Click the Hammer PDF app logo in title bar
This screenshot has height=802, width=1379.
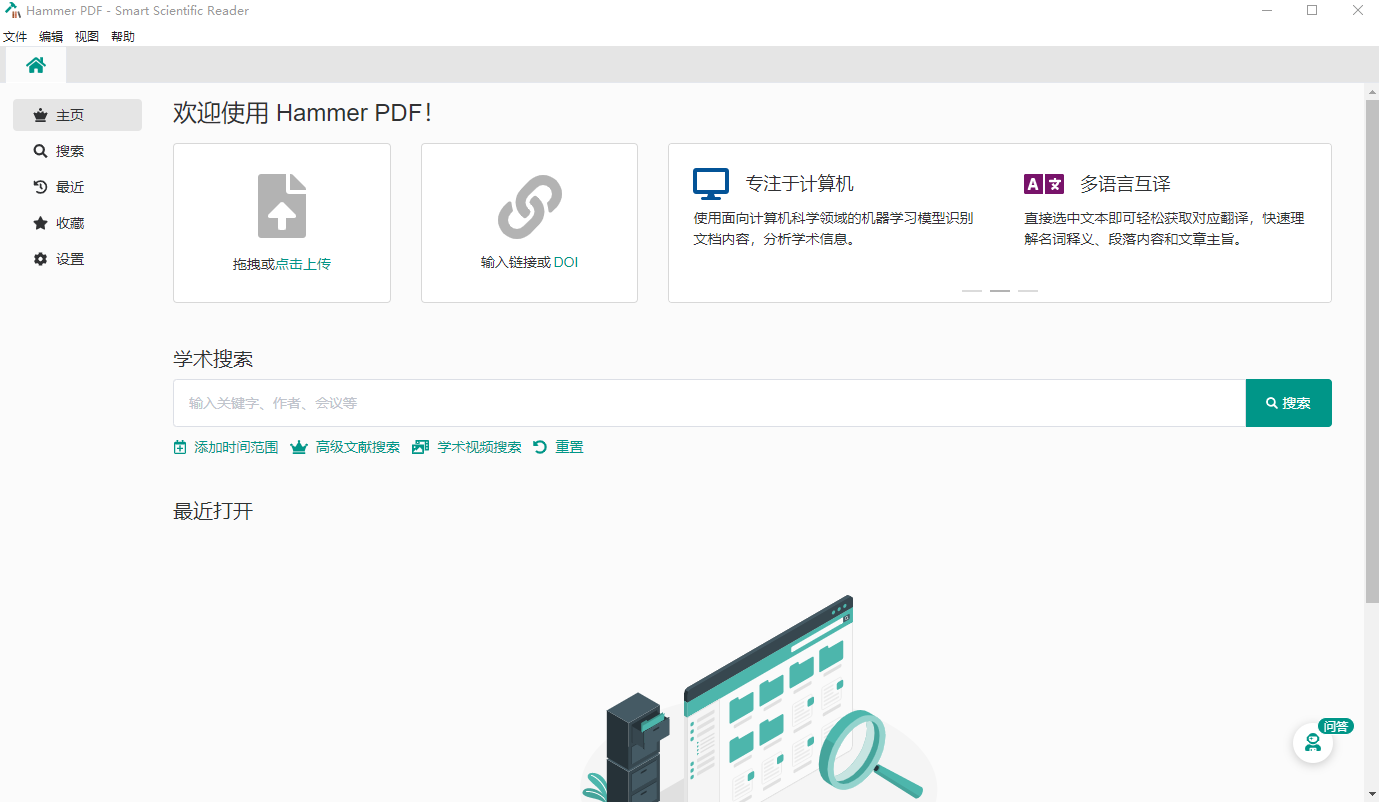click(13, 10)
